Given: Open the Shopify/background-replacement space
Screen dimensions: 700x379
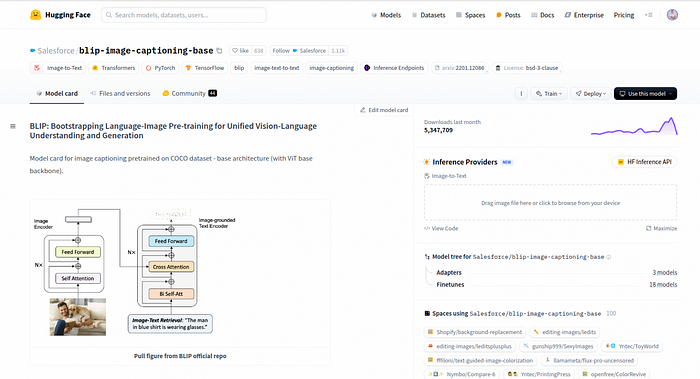Looking at the screenshot, I should coord(475,332).
